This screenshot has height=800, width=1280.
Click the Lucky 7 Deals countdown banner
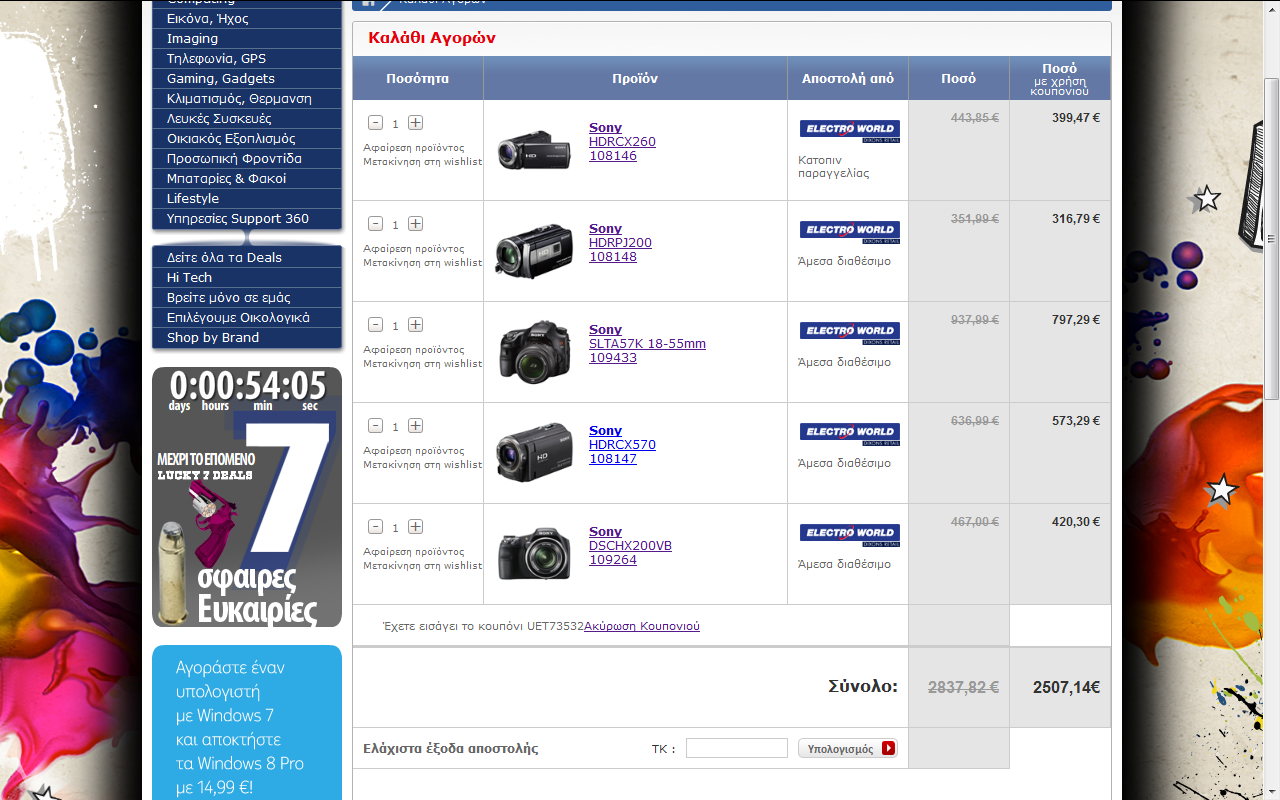point(247,497)
